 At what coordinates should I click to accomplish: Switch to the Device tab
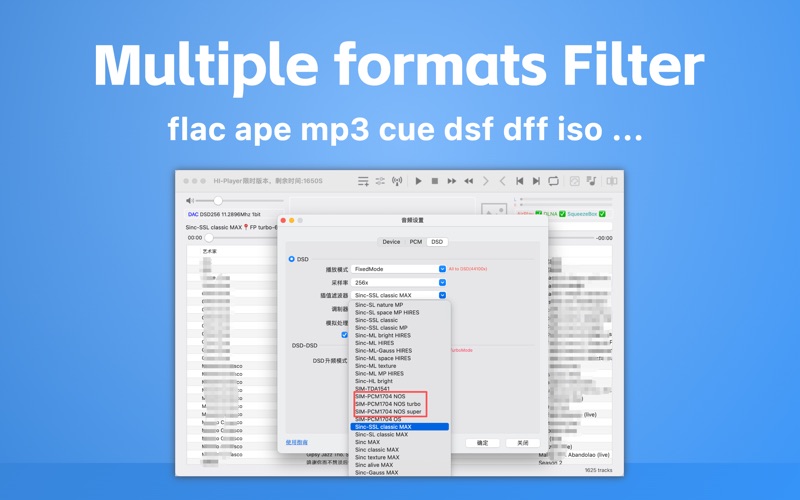391,242
